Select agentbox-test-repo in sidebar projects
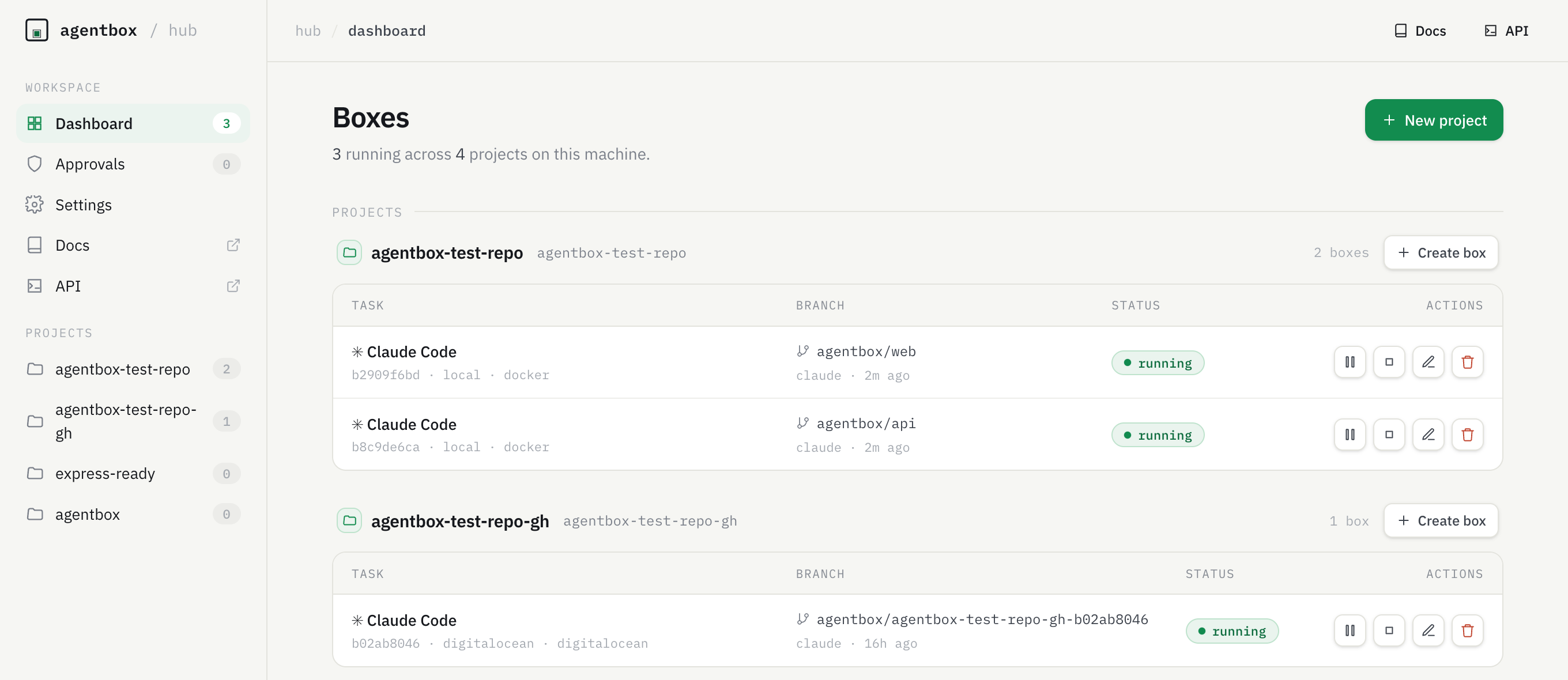 point(133,369)
